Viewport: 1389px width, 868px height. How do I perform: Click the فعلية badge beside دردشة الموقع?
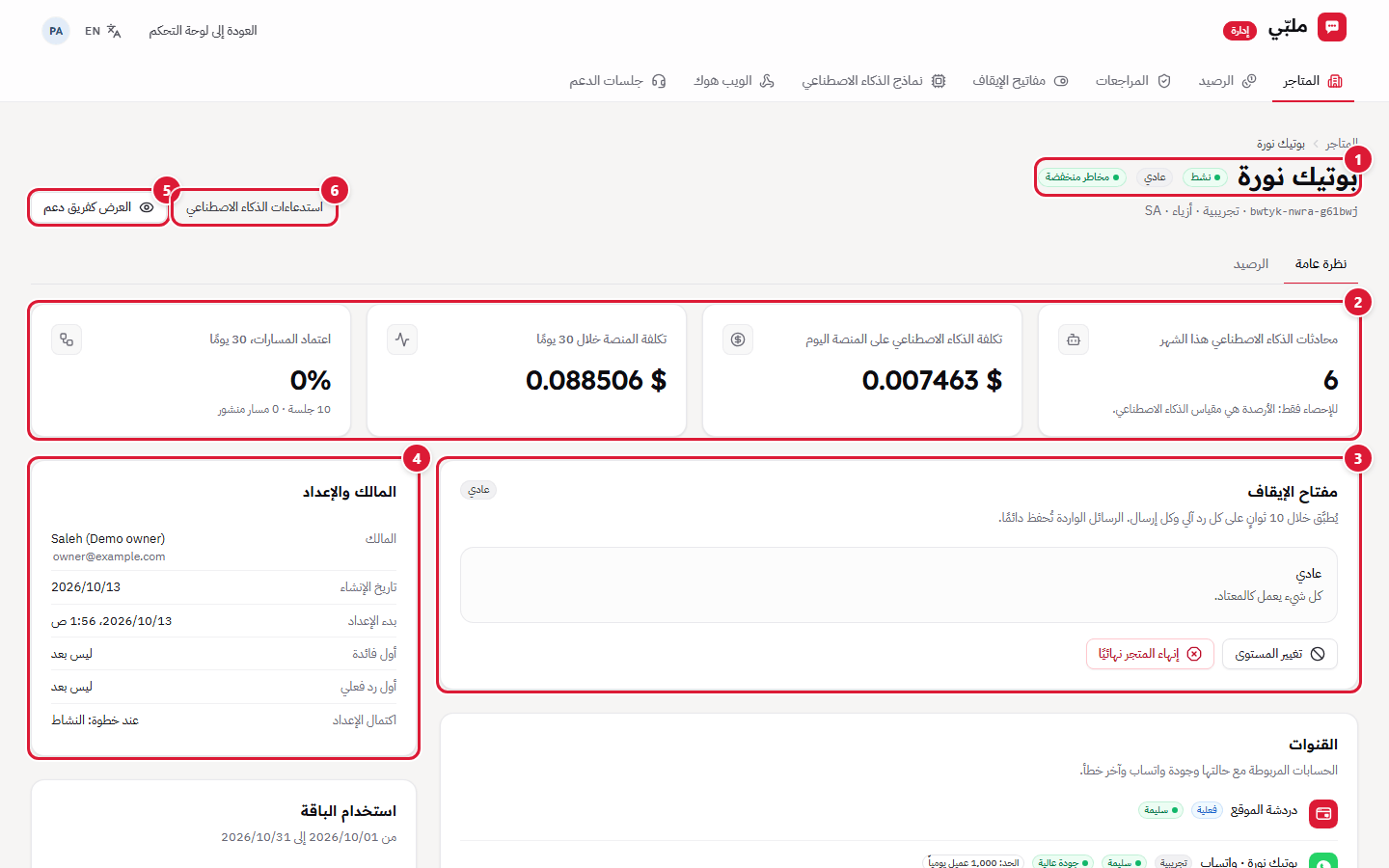tap(1207, 810)
